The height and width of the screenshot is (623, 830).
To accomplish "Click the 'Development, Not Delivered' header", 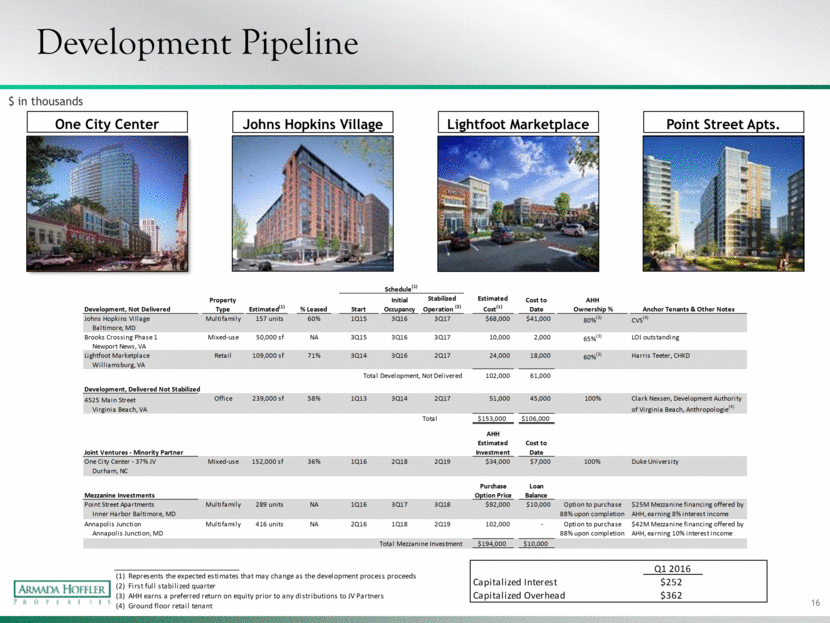I will (x=127, y=309).
